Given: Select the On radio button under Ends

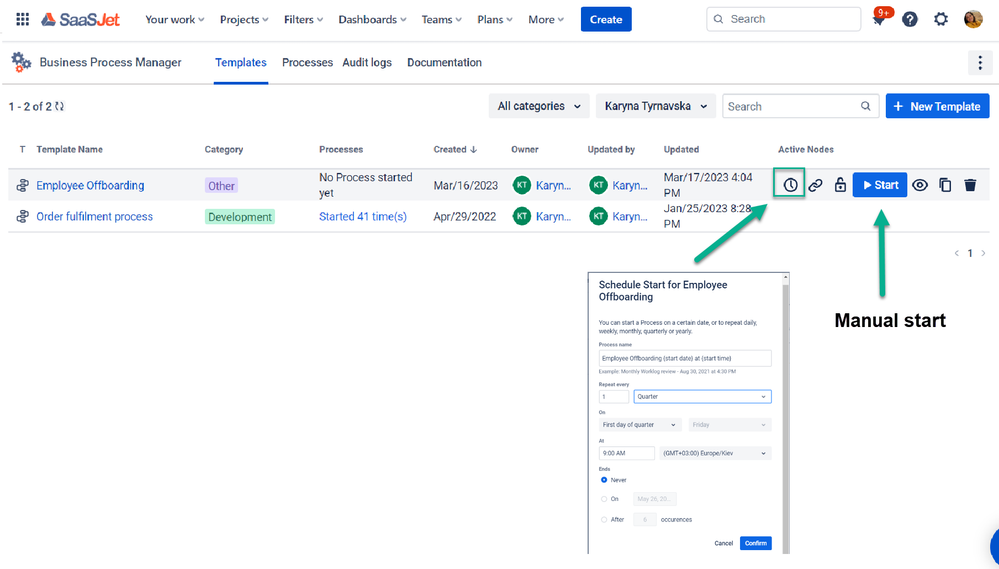Looking at the screenshot, I should click(x=604, y=499).
